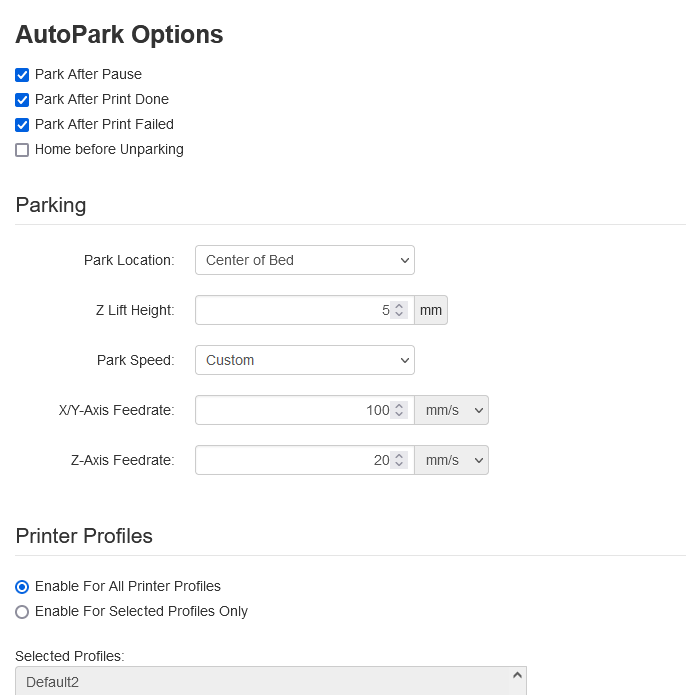The height and width of the screenshot is (695, 686).
Task: Decrement X/Y-Axis Feedrate stepper down arrow
Action: click(399, 414)
